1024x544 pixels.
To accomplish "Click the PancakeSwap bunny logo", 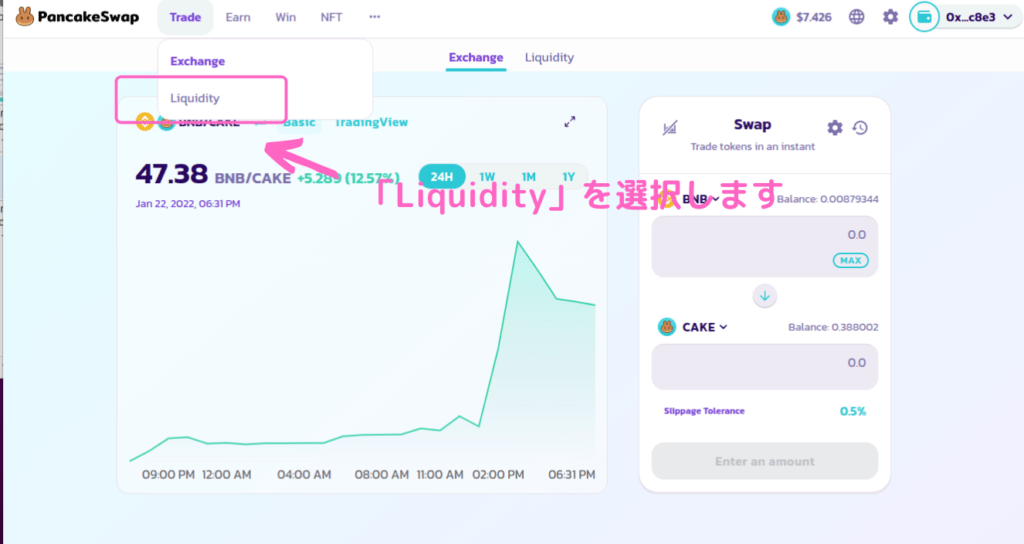I will click(x=25, y=16).
